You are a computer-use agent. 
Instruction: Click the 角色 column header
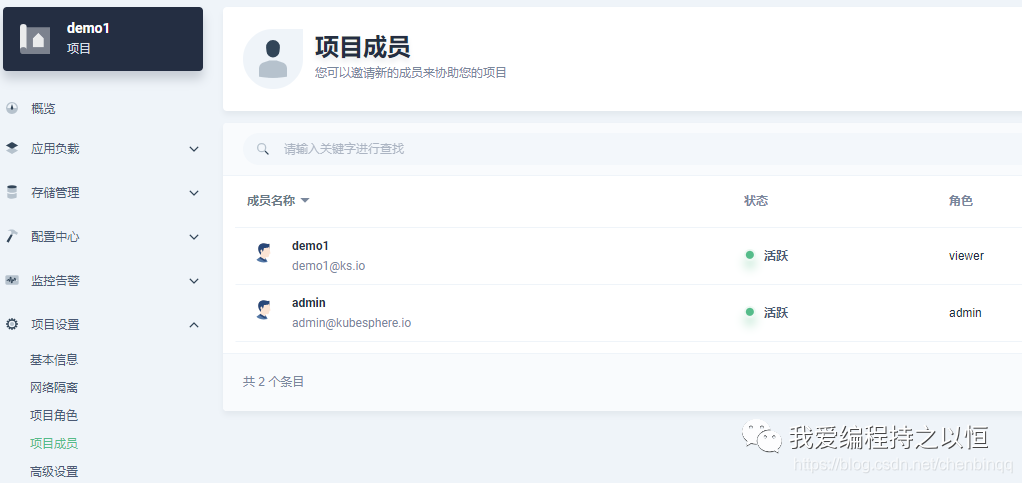point(961,201)
